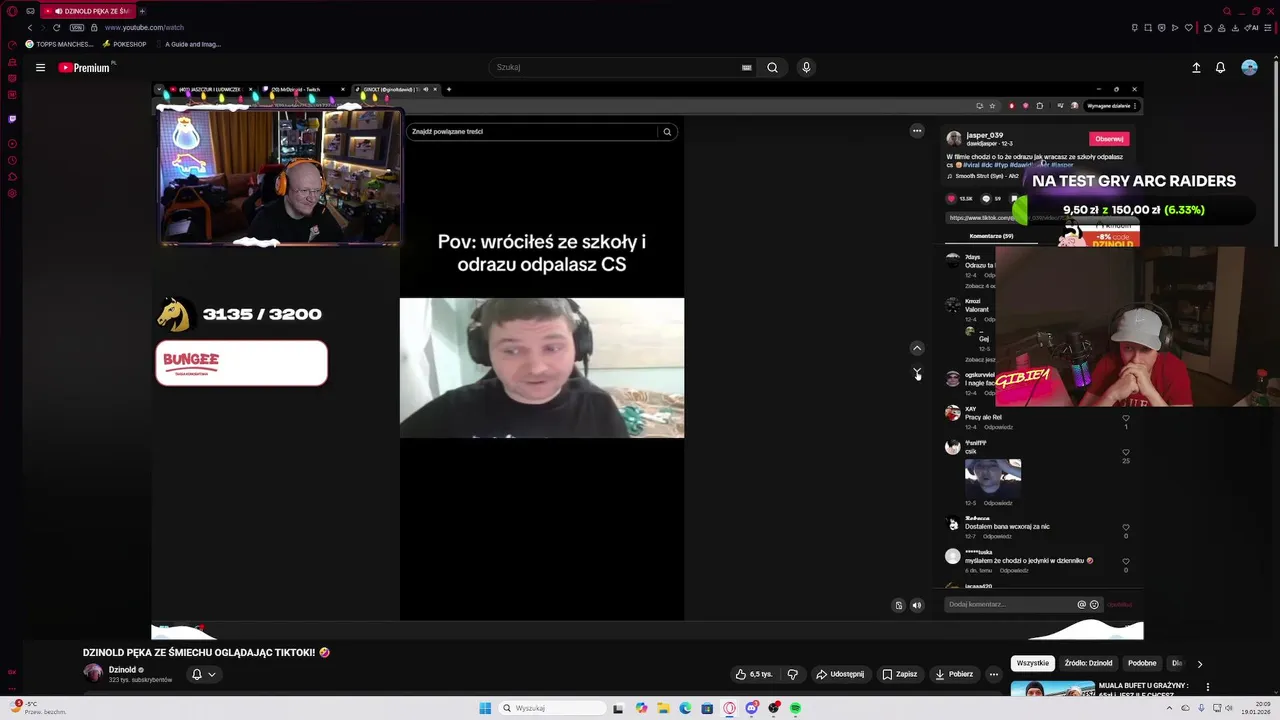This screenshot has width=1280, height=720.
Task: Click the TikTok up arrow in the video
Action: tap(917, 348)
